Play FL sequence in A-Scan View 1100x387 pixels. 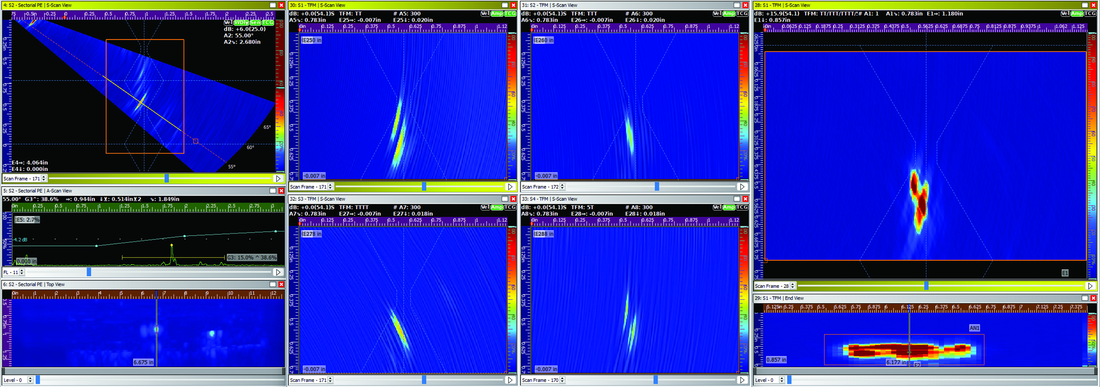tap(279, 271)
